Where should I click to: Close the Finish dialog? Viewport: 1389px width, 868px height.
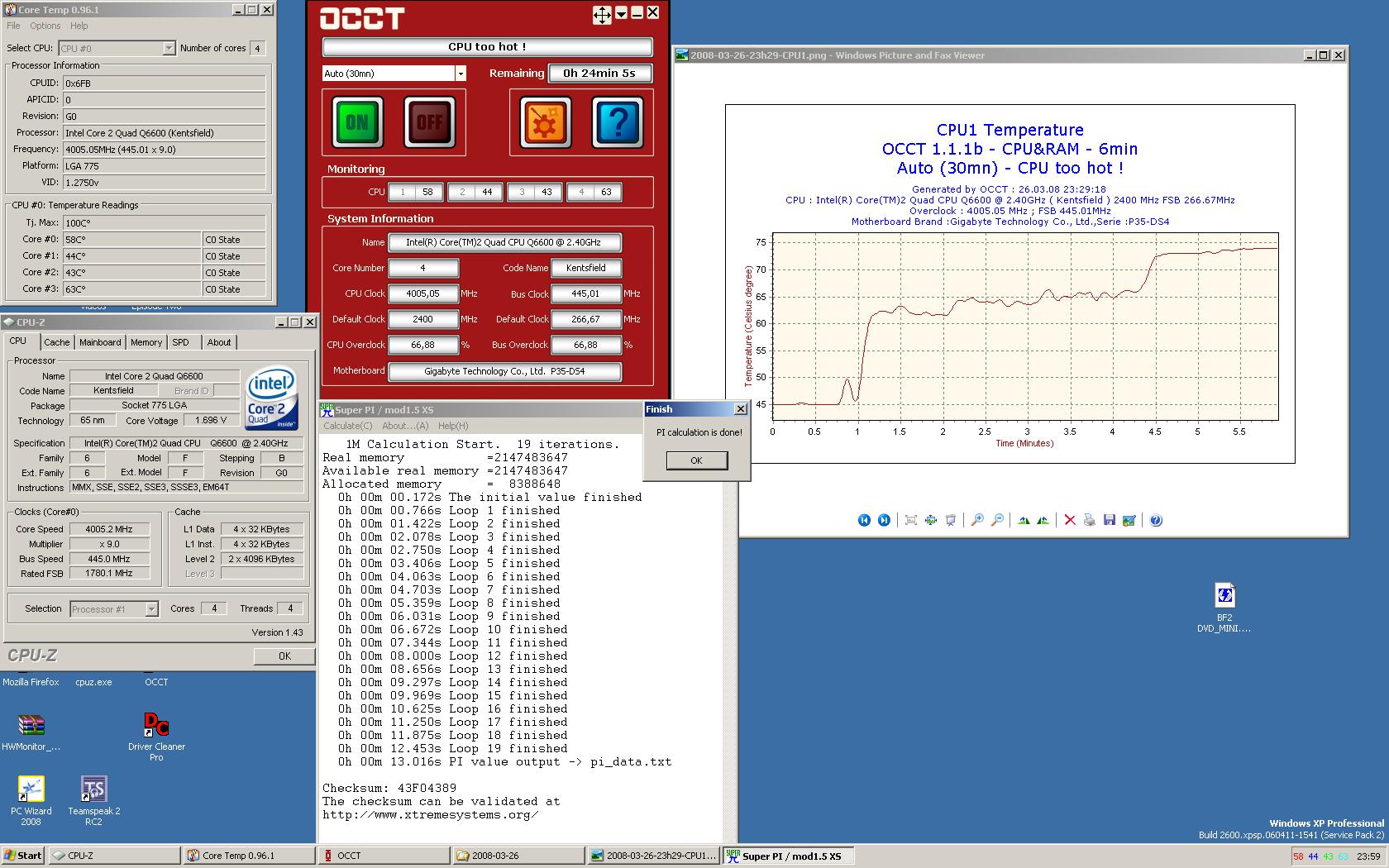pos(740,409)
